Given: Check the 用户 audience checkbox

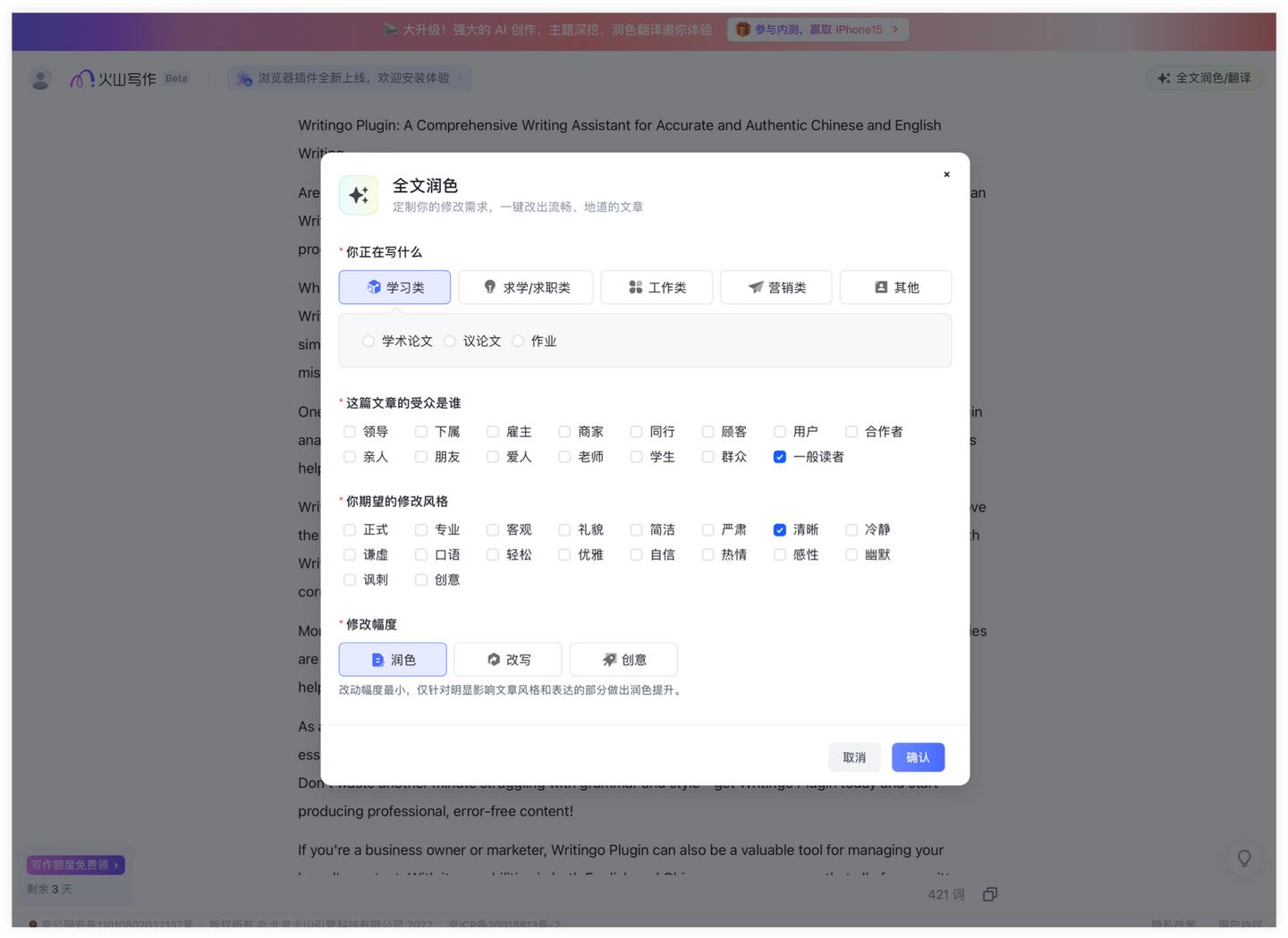Looking at the screenshot, I should tap(780, 432).
